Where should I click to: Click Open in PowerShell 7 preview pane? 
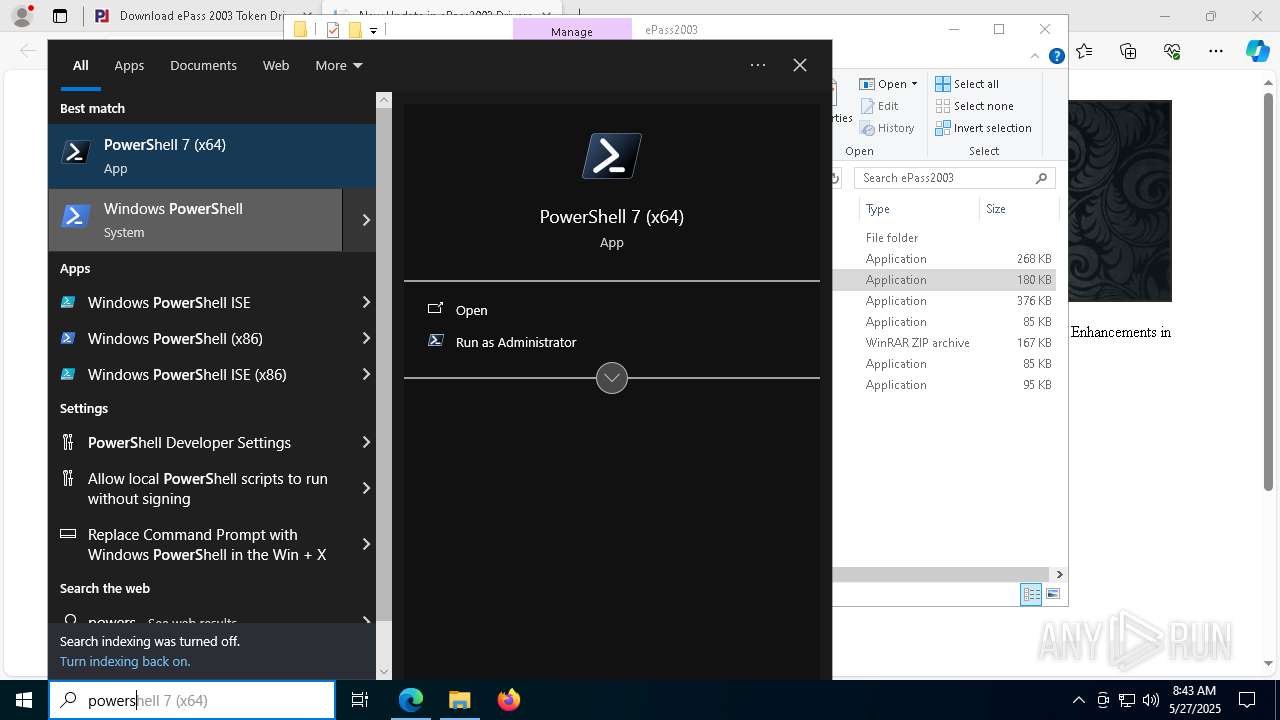pos(471,310)
